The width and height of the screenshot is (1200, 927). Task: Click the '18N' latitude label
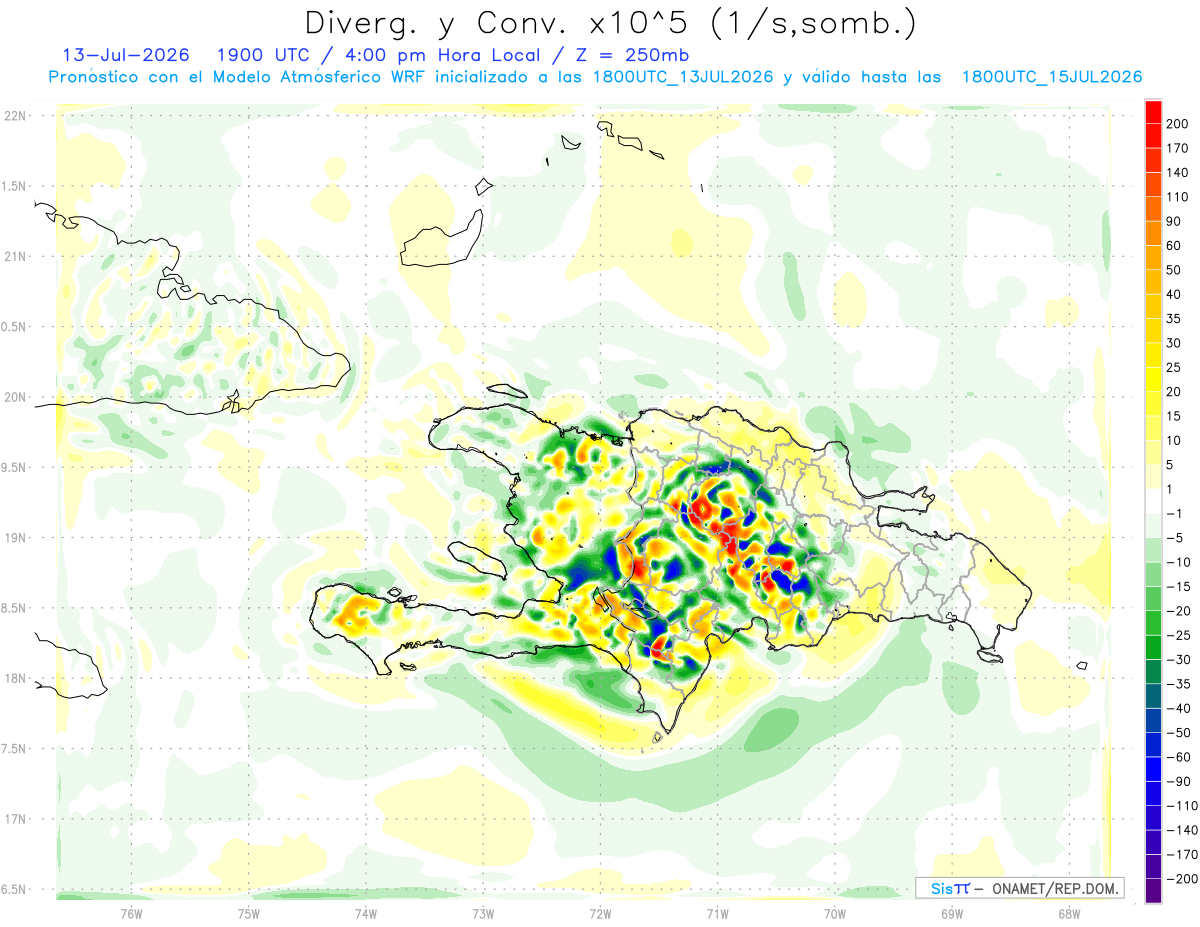pyautogui.click(x=14, y=678)
